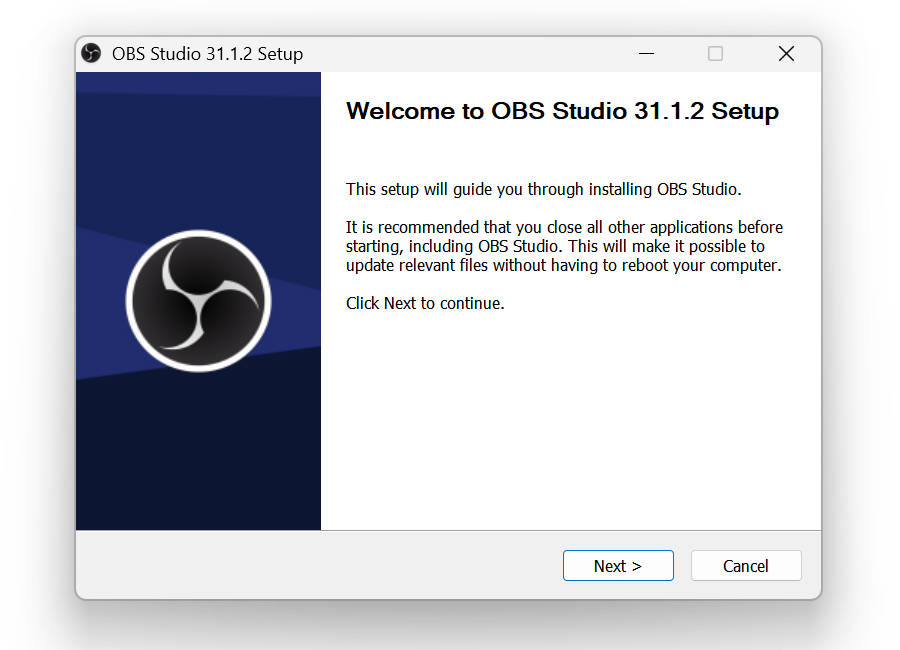
Task: Click the 'OBS Studio 31.1.2 Setup' title text
Action: (x=207, y=53)
